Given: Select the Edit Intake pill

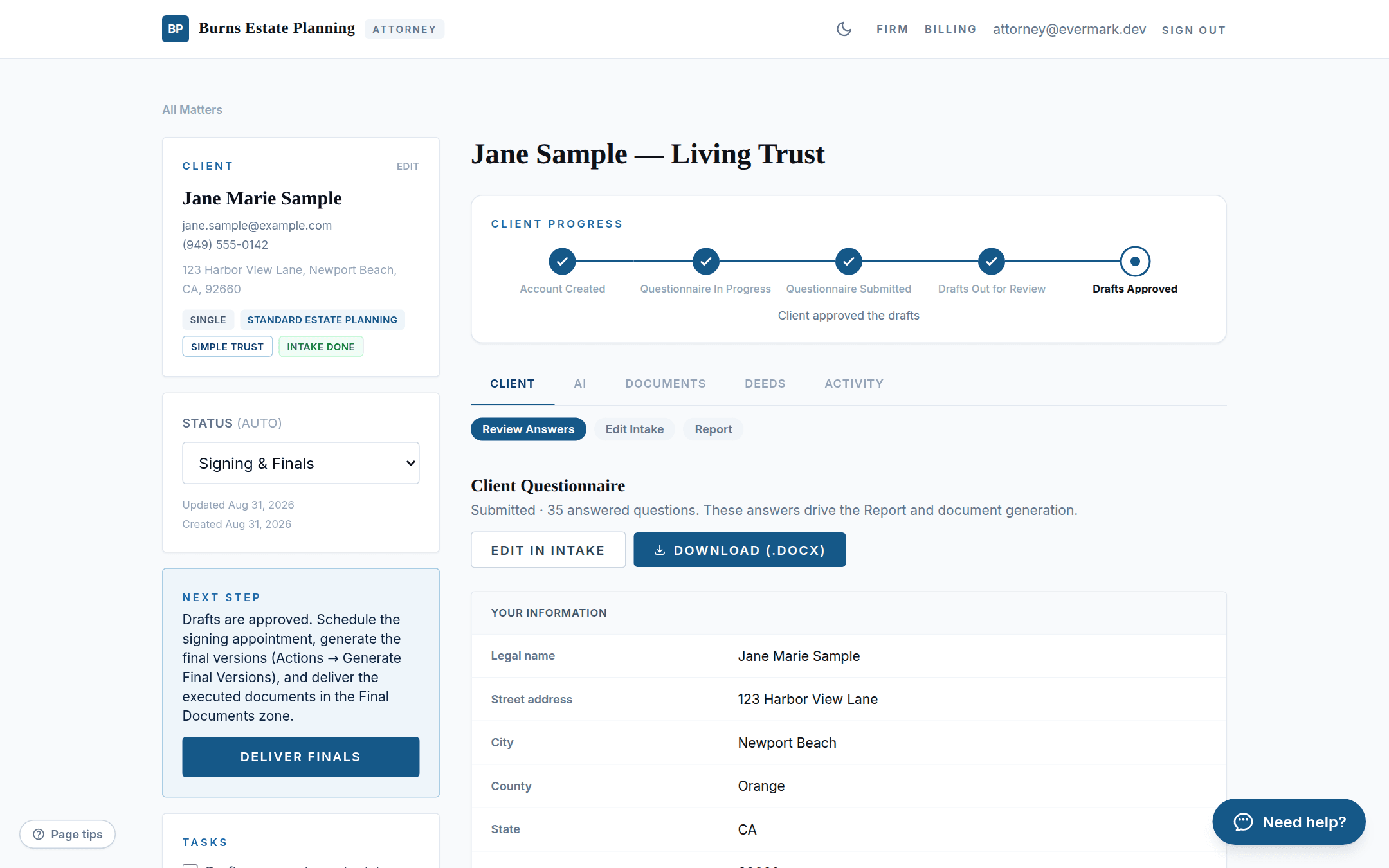Looking at the screenshot, I should (x=635, y=429).
